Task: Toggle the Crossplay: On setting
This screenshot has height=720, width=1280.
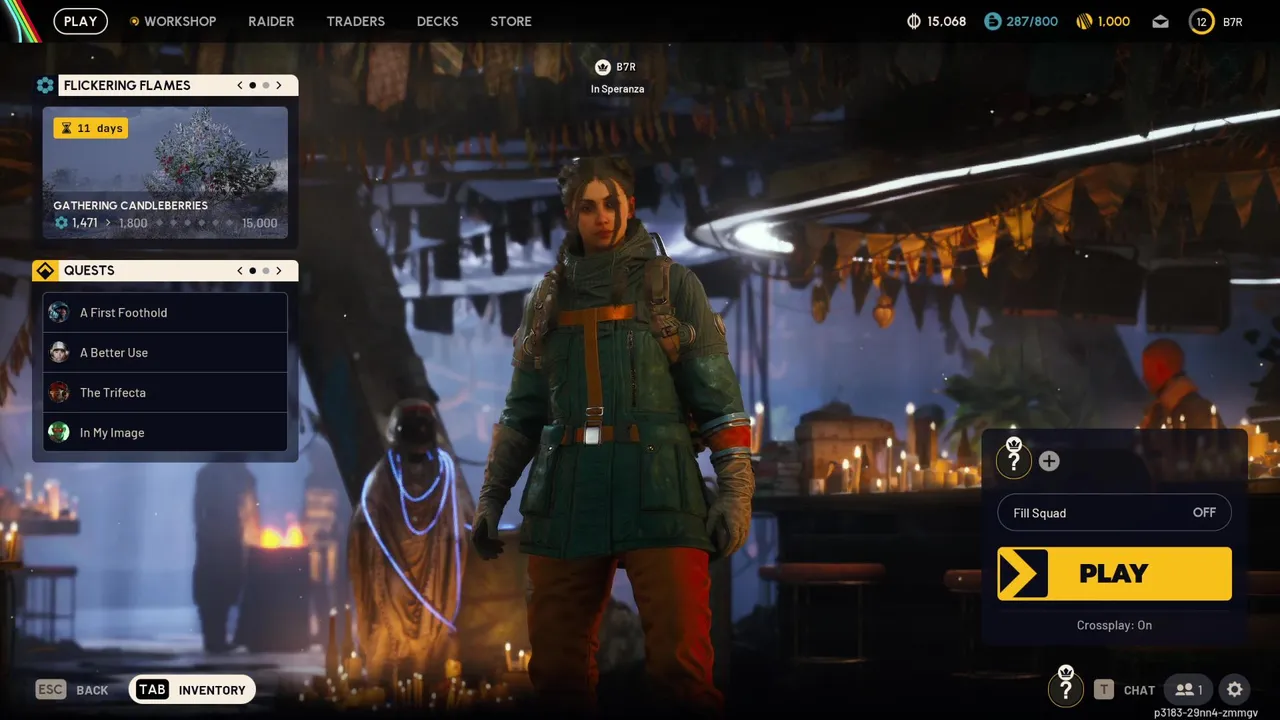Action: [x=1114, y=625]
